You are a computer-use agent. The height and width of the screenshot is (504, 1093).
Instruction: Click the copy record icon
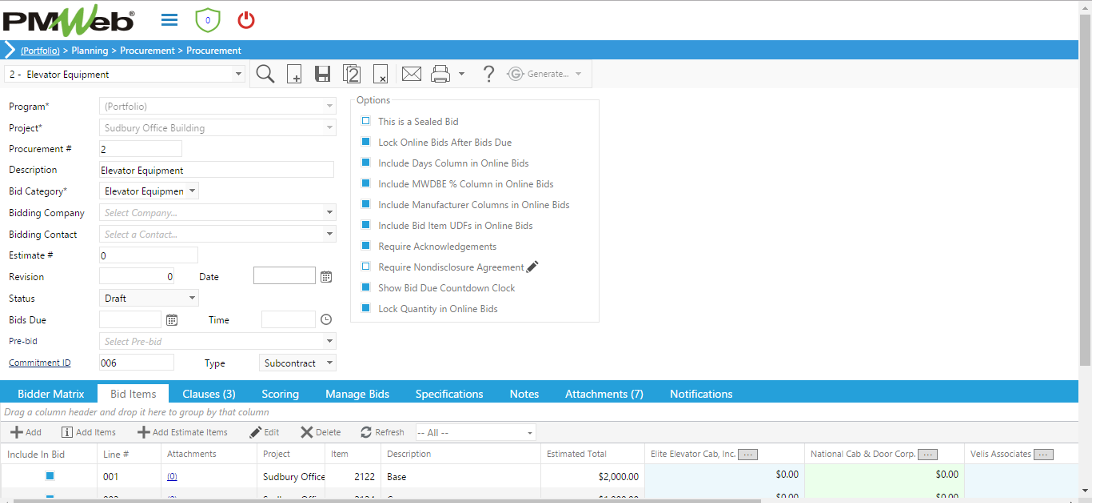[351, 74]
